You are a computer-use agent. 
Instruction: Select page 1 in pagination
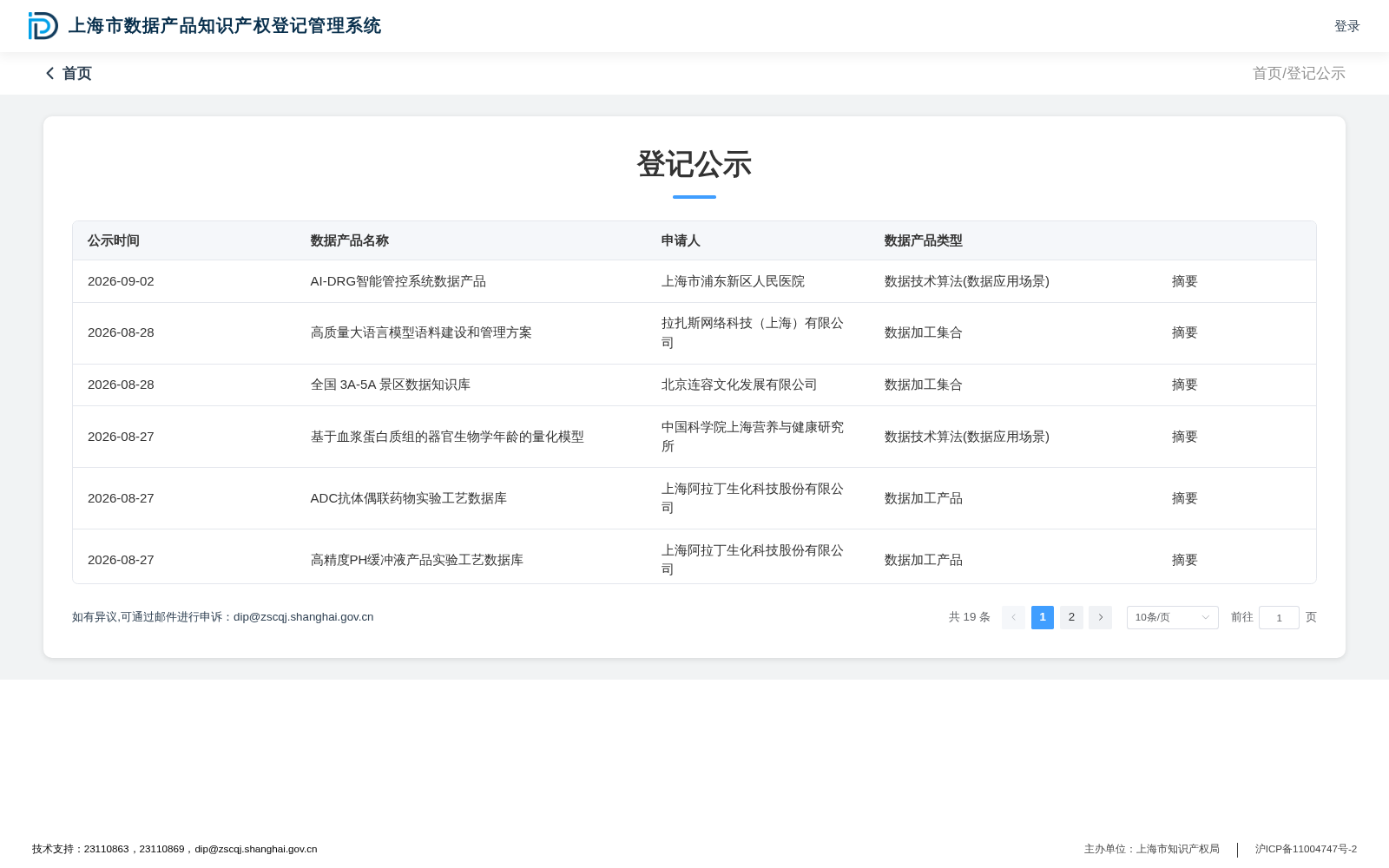click(x=1043, y=617)
